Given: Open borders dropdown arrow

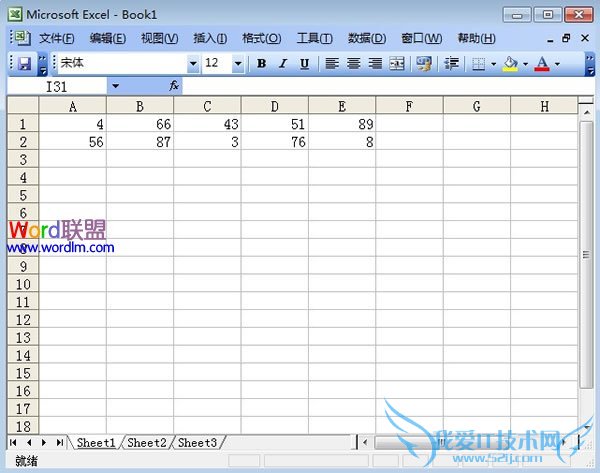Looking at the screenshot, I should pos(494,64).
